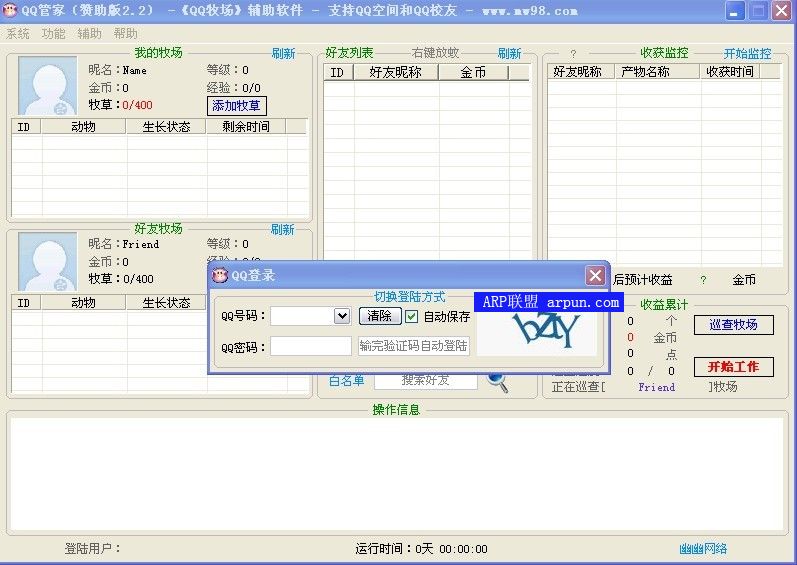Click the 白名单 link
This screenshot has width=797, height=565.
click(346, 380)
